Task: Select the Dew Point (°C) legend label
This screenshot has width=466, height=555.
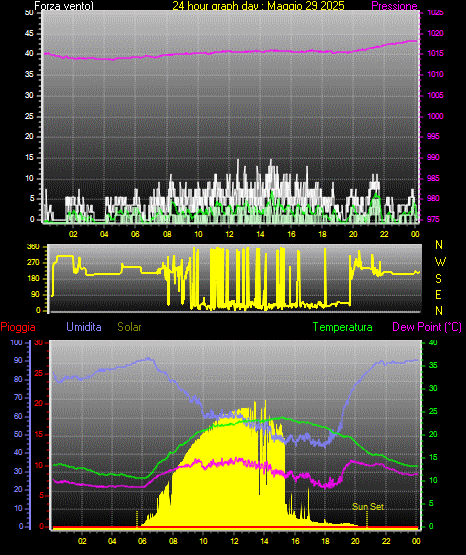Action: 427,327
